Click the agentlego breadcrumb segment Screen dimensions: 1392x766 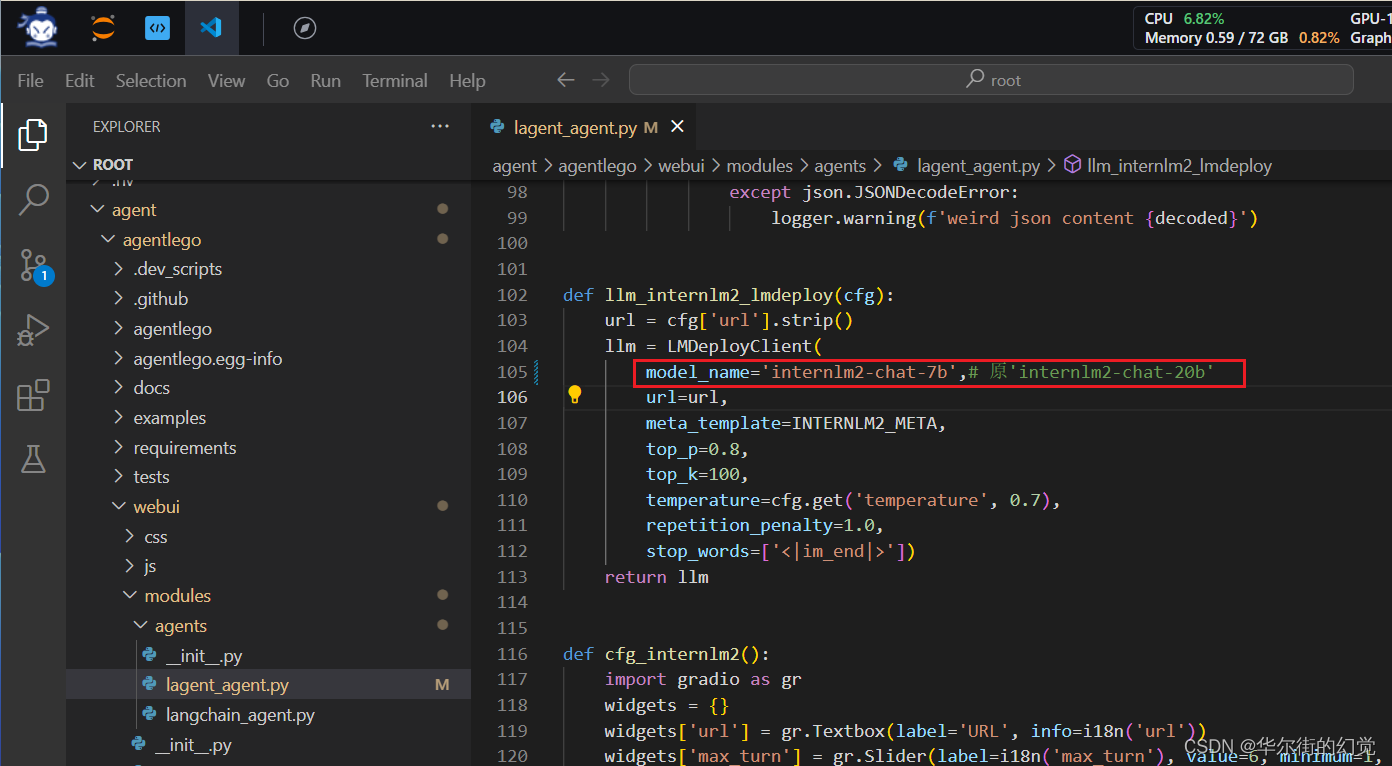point(597,166)
